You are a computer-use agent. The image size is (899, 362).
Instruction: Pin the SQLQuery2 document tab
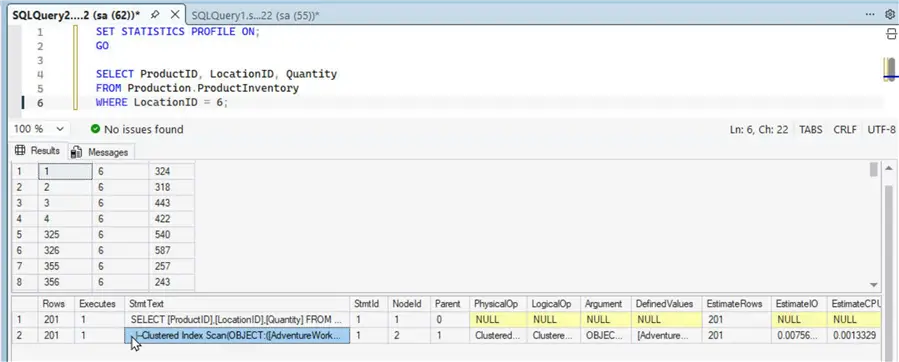(155, 15)
